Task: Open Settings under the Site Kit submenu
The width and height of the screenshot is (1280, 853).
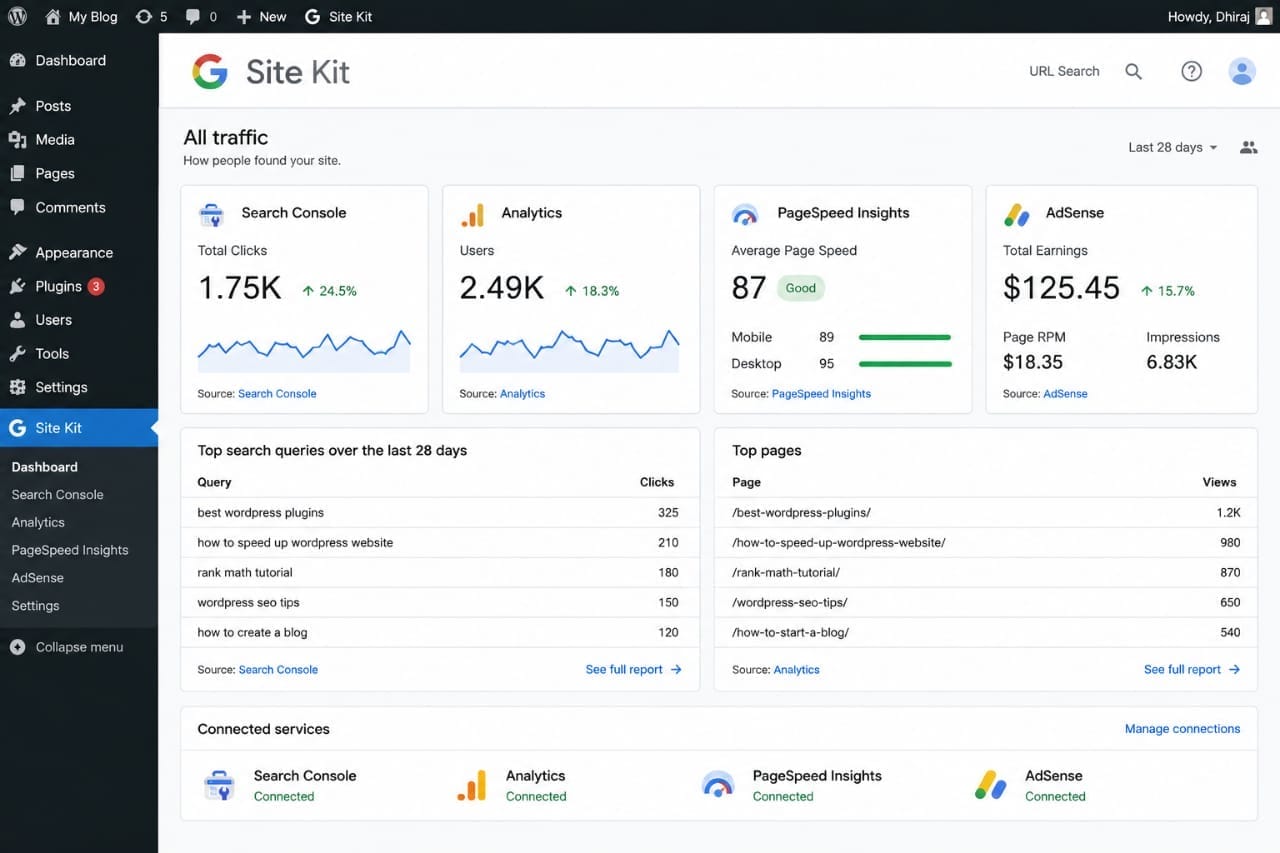Action: click(35, 606)
